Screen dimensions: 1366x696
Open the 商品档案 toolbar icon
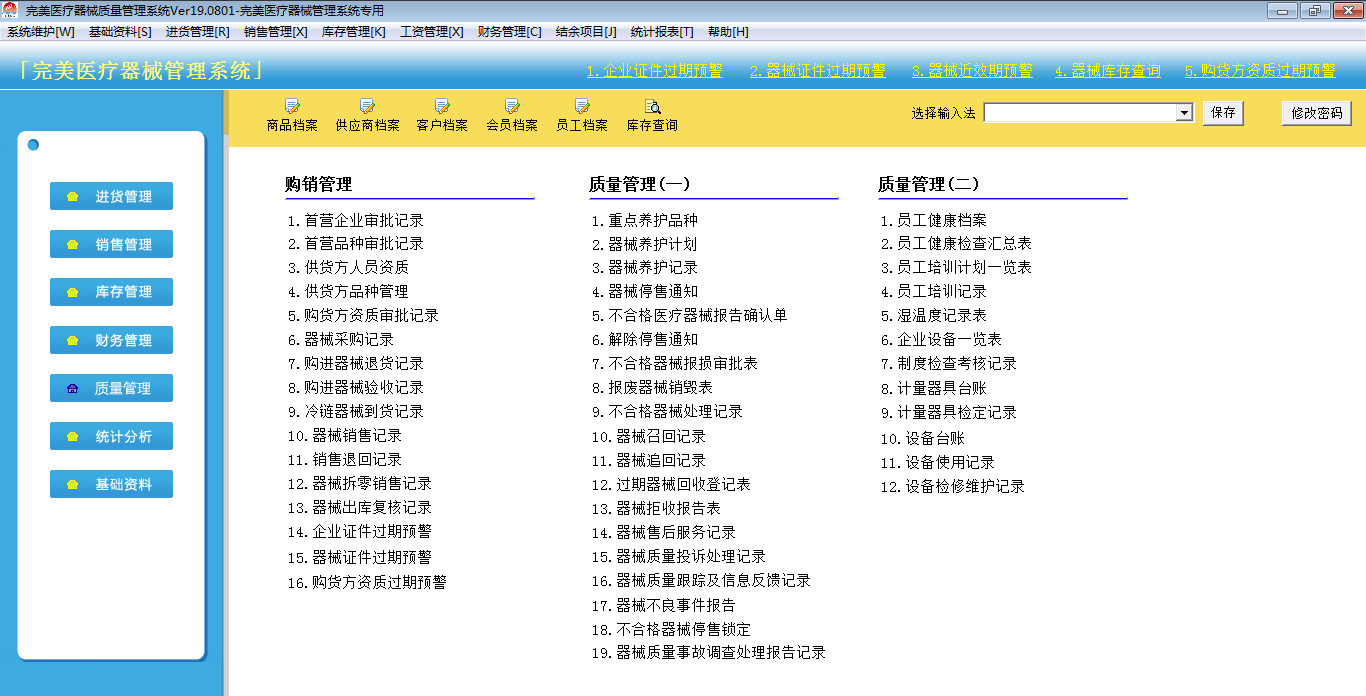pyautogui.click(x=292, y=107)
